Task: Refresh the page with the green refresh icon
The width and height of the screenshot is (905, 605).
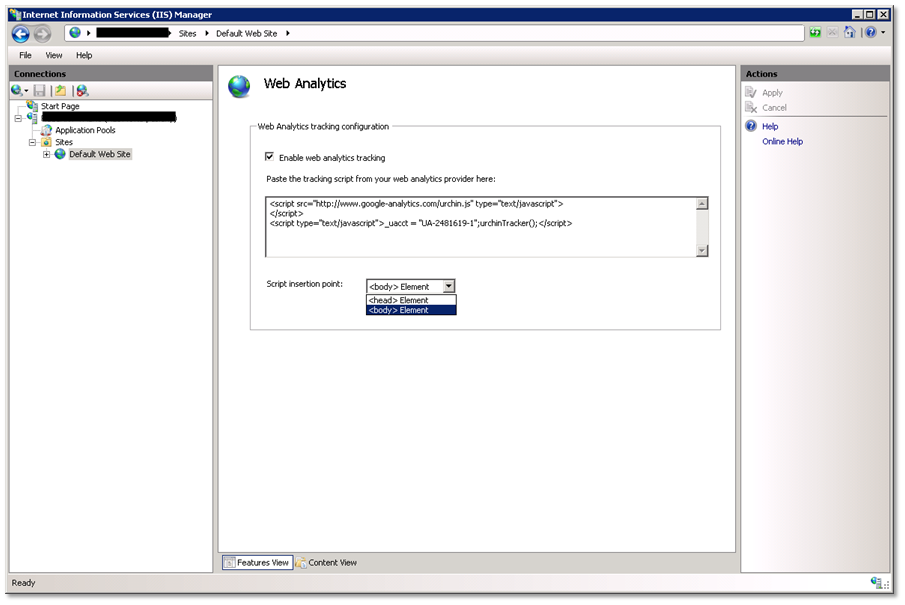Action: coord(815,32)
